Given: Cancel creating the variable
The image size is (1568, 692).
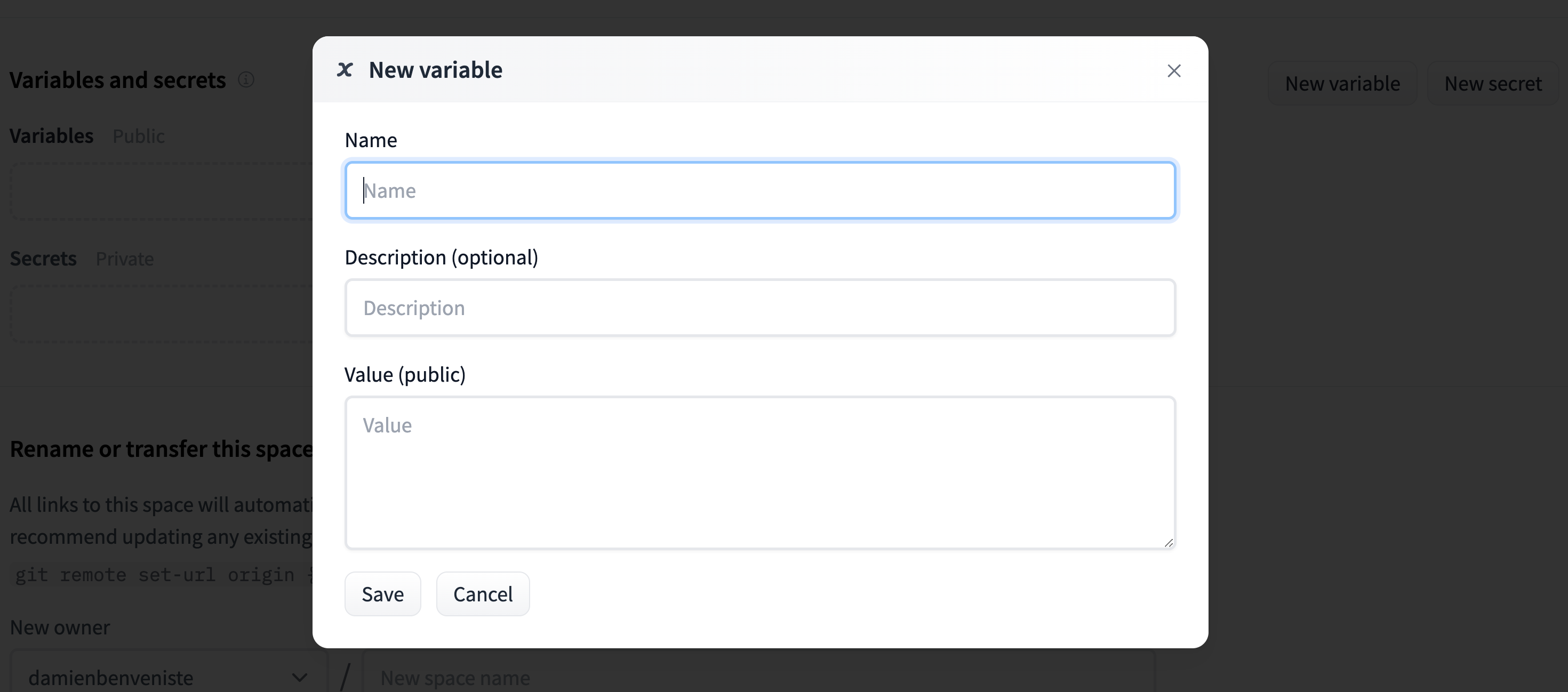Looking at the screenshot, I should [483, 593].
